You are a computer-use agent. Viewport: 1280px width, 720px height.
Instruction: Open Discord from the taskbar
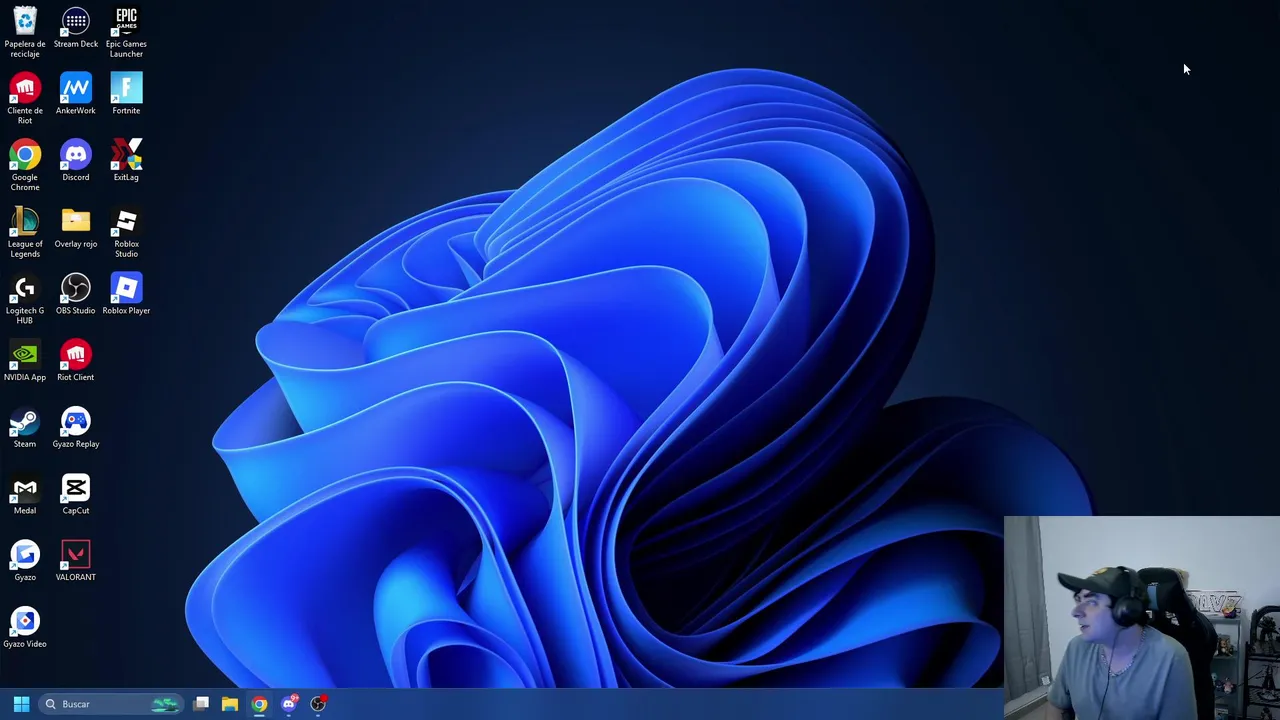click(289, 704)
